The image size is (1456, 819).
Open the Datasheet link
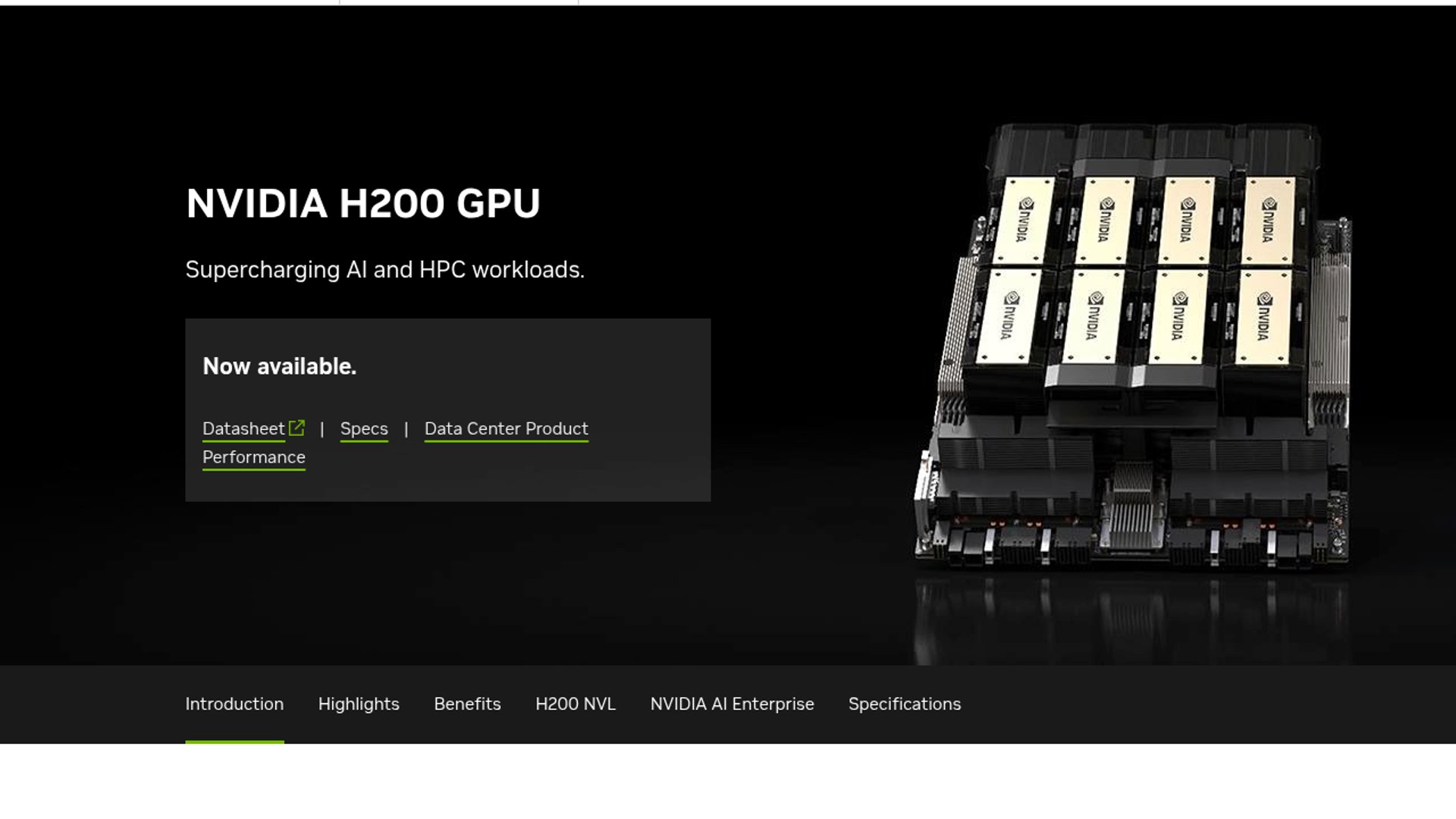tap(243, 428)
